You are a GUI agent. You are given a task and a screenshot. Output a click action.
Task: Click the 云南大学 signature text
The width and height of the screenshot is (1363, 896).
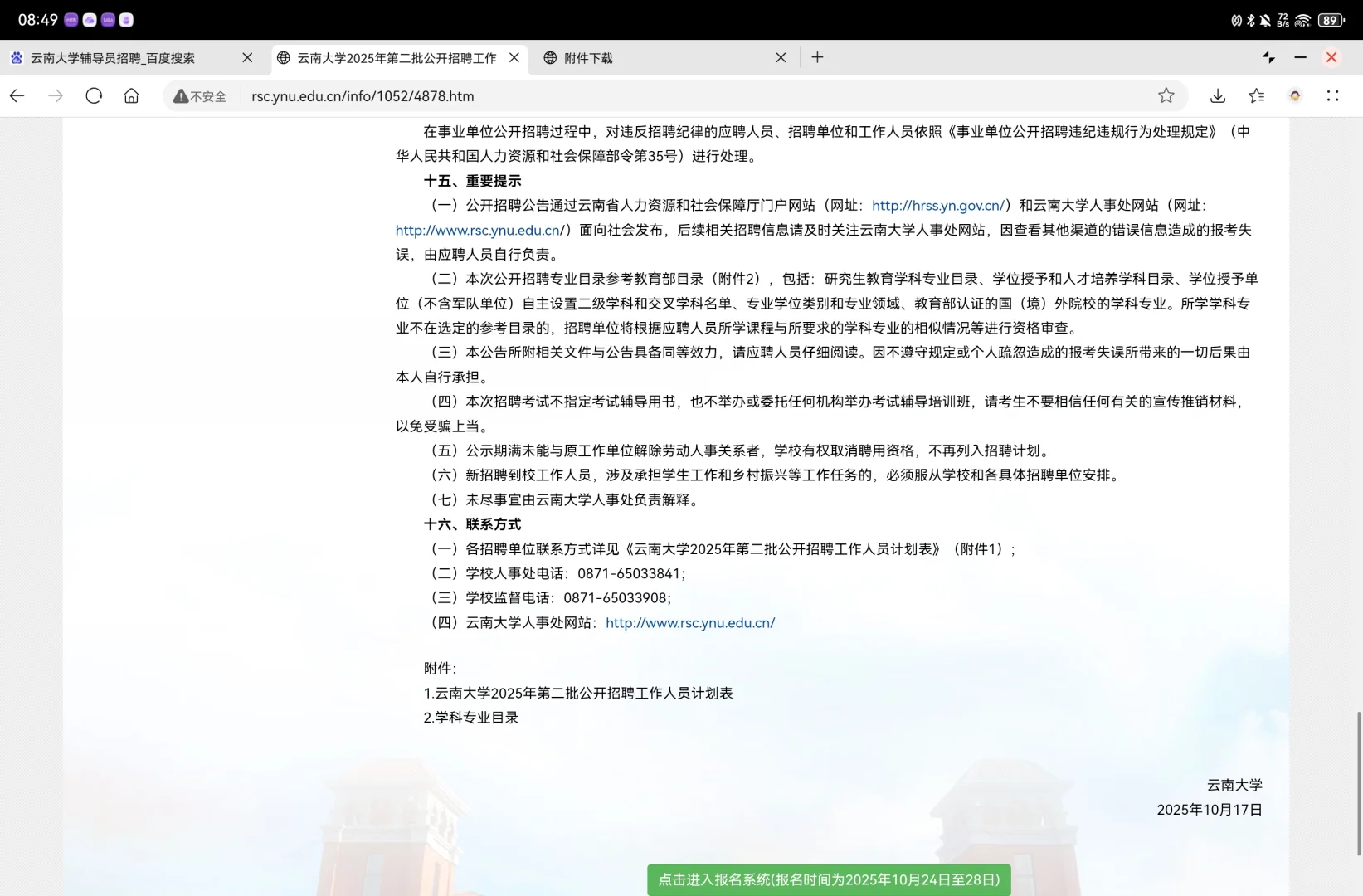coord(1234,785)
